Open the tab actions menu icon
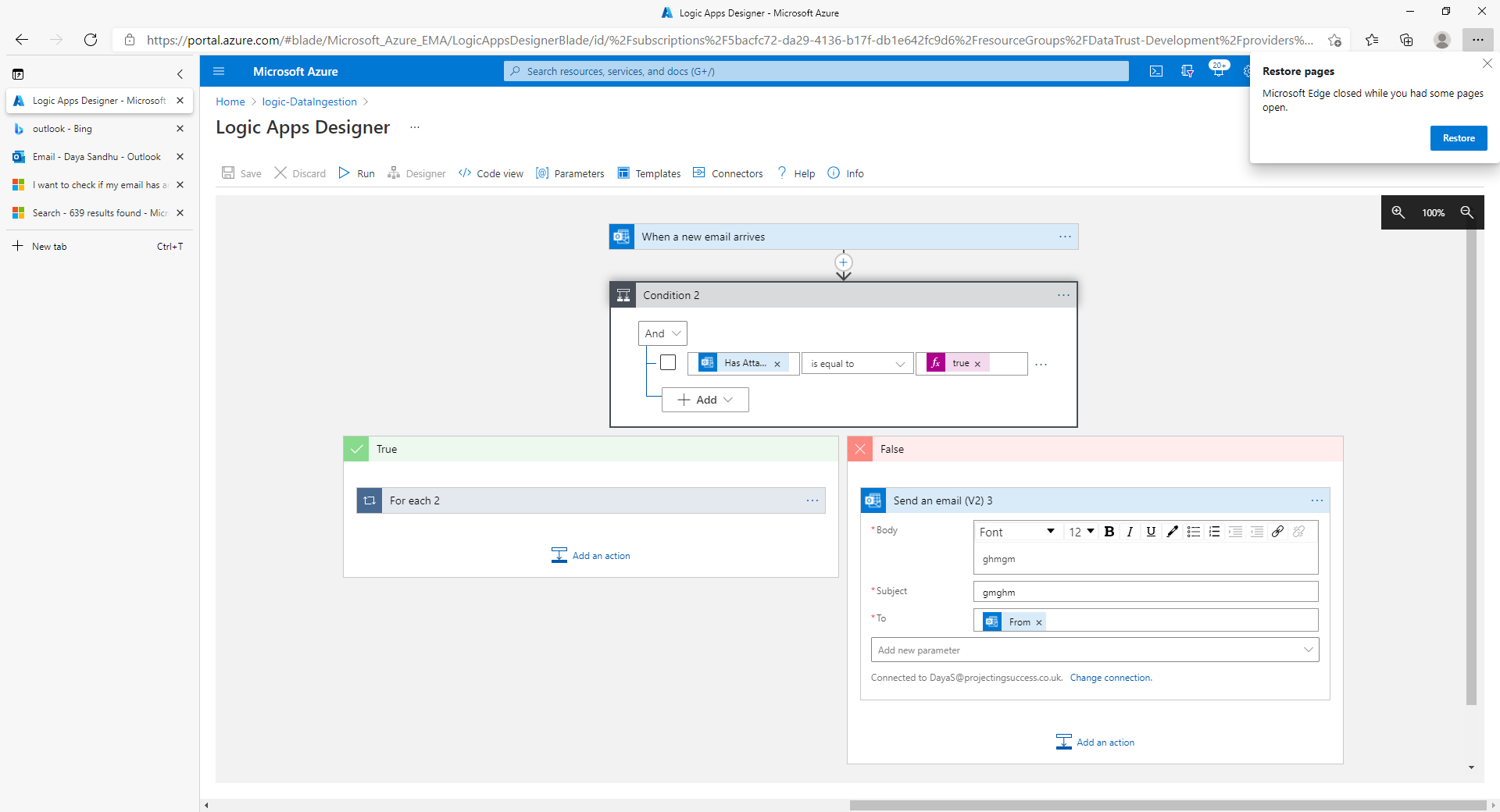The width and height of the screenshot is (1500, 812). (x=18, y=74)
